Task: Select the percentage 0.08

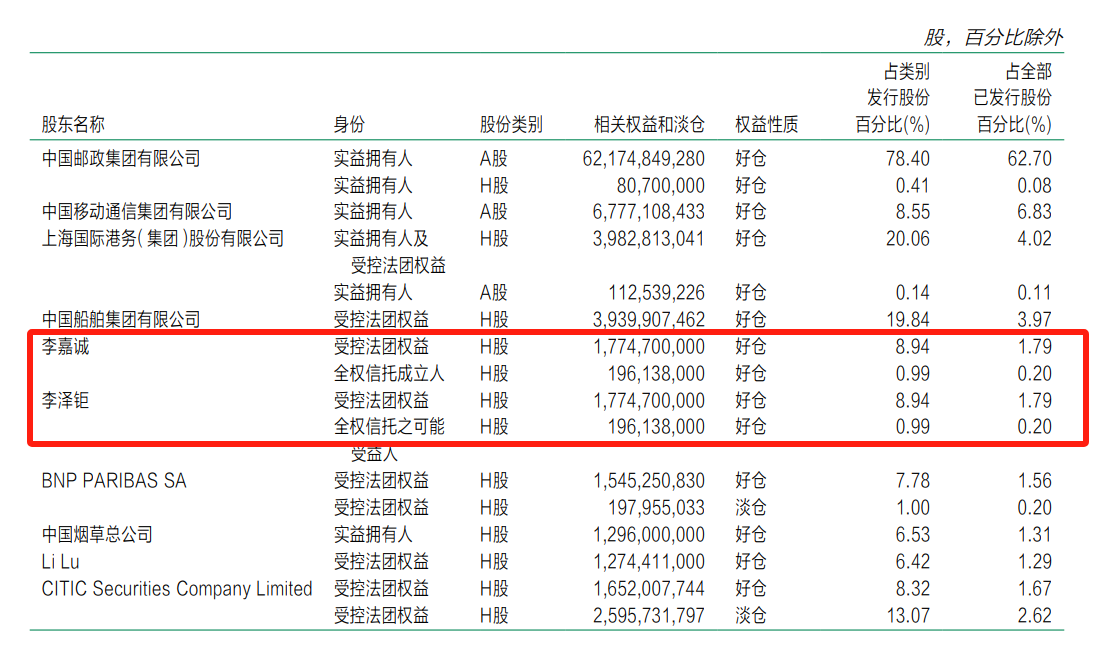Action: [1035, 185]
